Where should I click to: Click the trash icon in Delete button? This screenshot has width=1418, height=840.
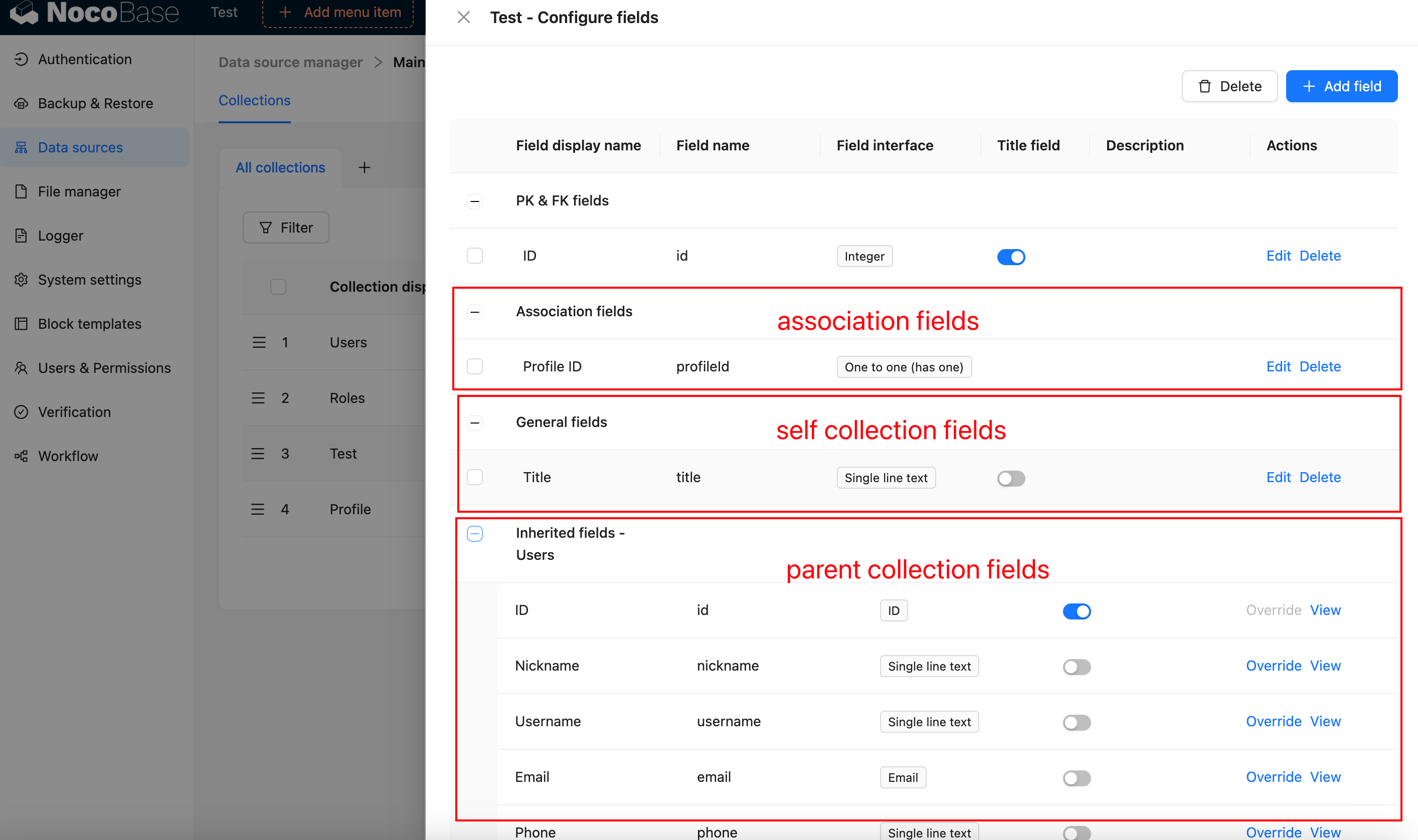pos(1204,87)
